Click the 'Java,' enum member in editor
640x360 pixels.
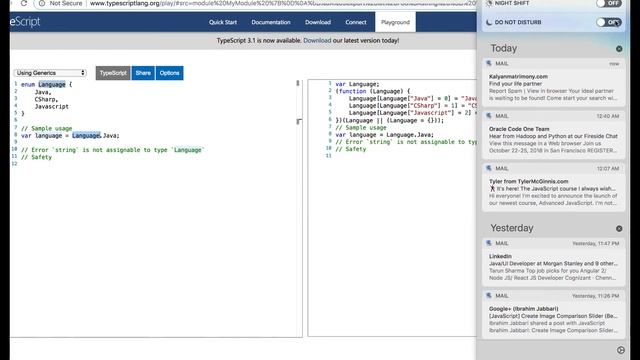tap(43, 92)
